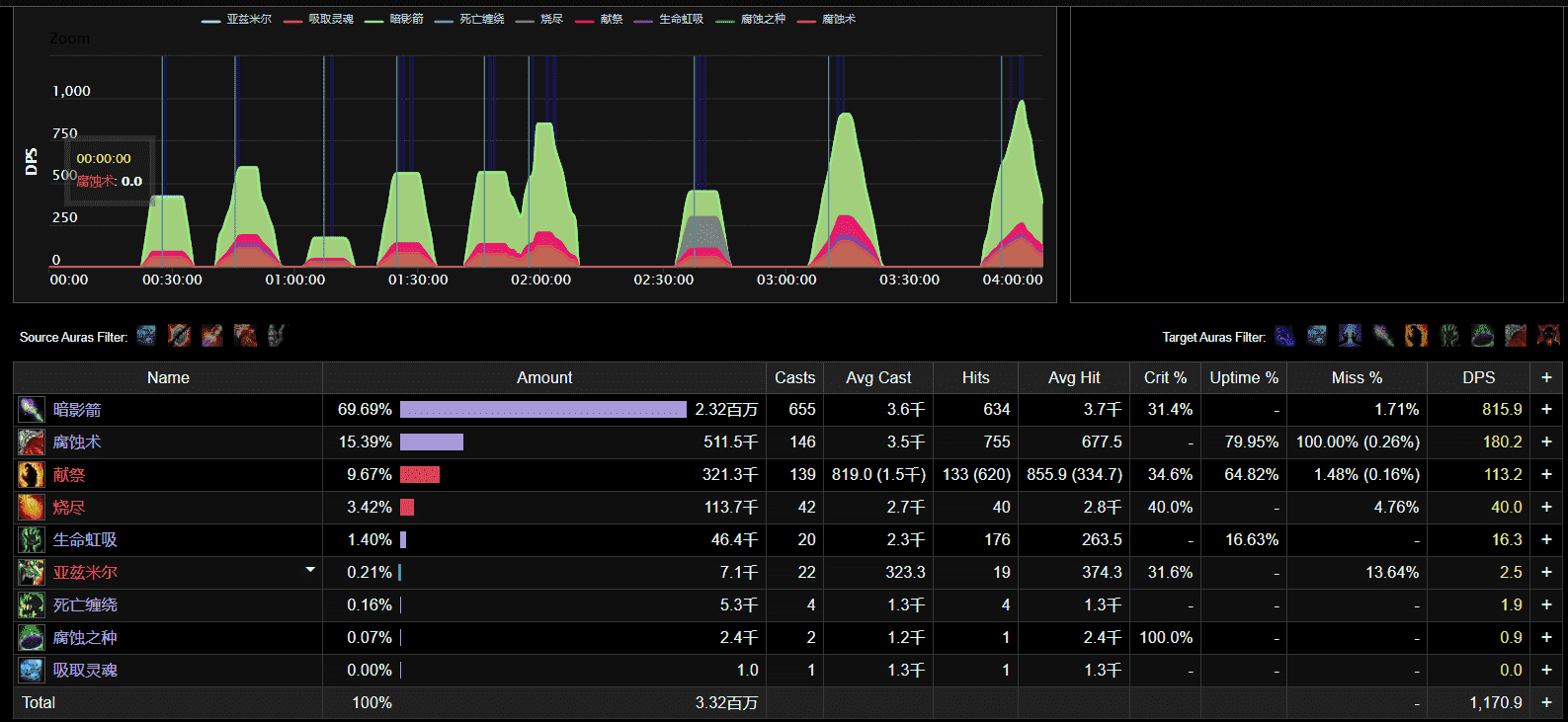Sort table by Avg Hit column header
Screen dimensions: 1568x722
tap(1074, 377)
